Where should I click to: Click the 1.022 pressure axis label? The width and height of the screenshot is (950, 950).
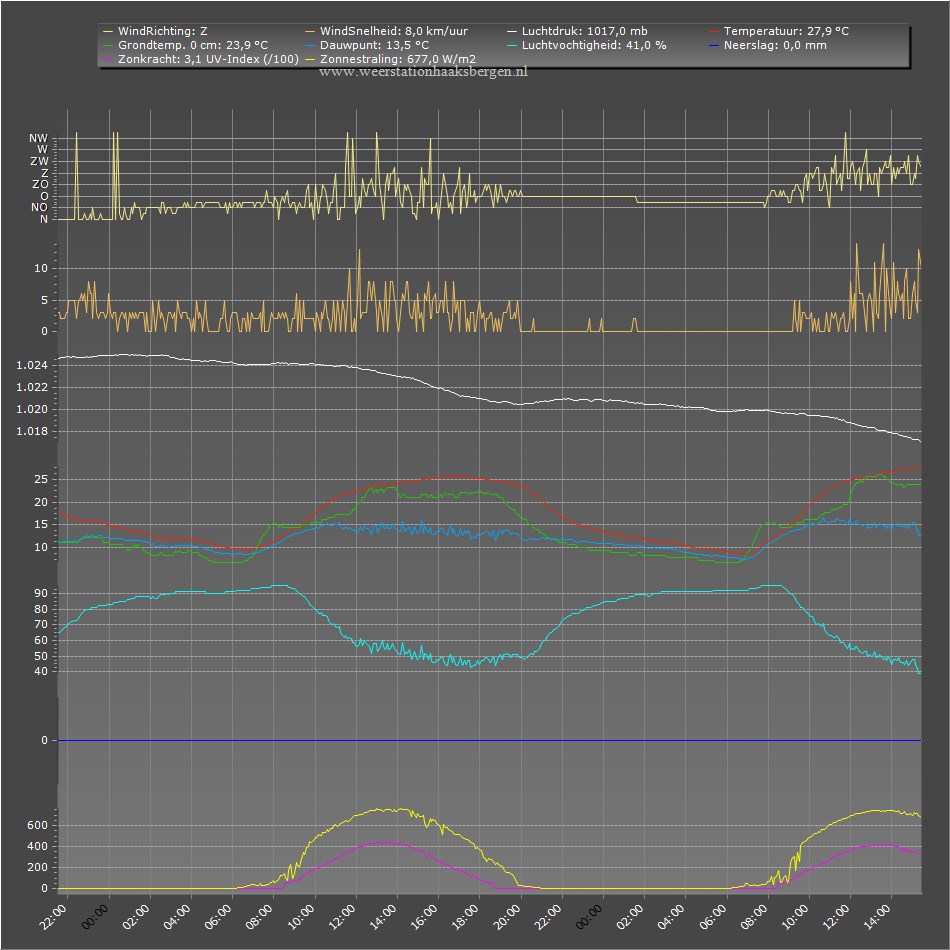32,387
